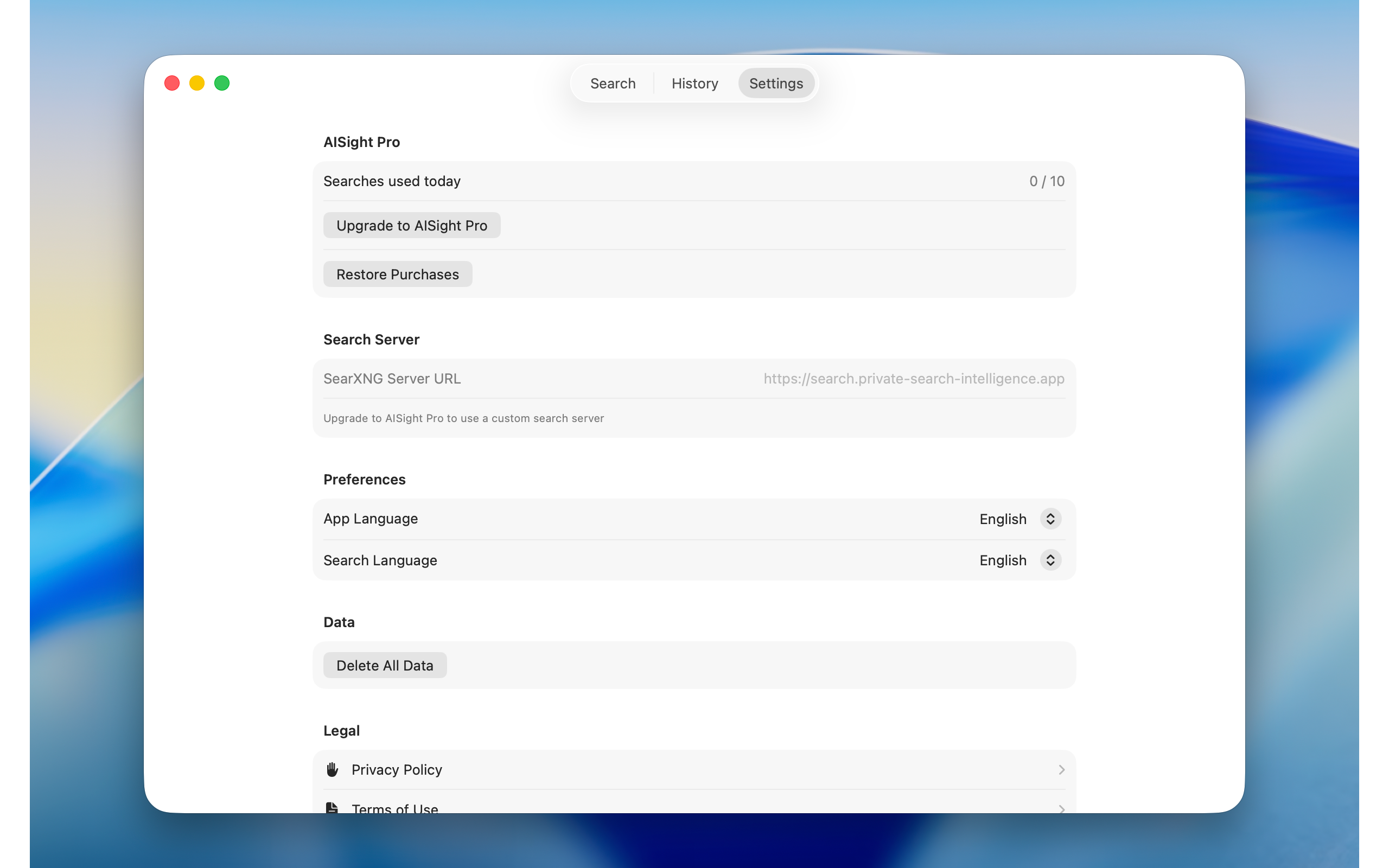Viewport: 1389px width, 868px height.
Task: Click the AISight Pro section heading
Action: 361,142
